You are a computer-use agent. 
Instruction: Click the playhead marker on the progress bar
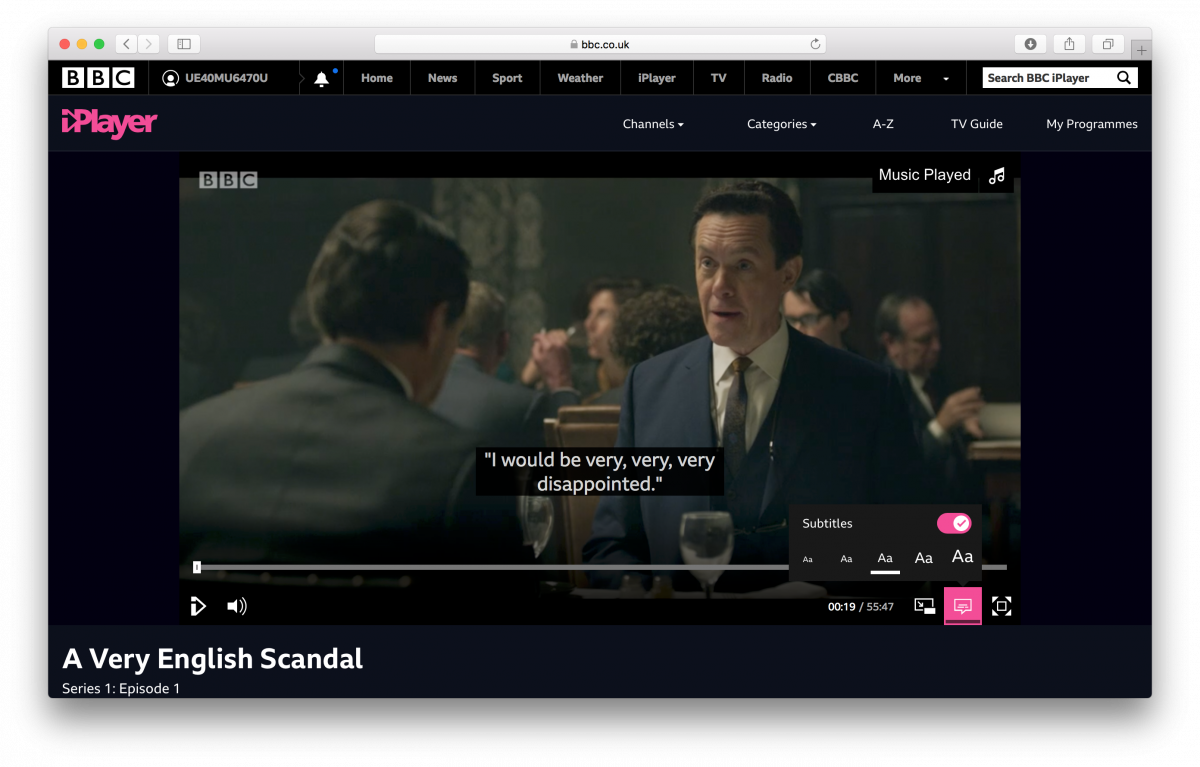(x=197, y=567)
